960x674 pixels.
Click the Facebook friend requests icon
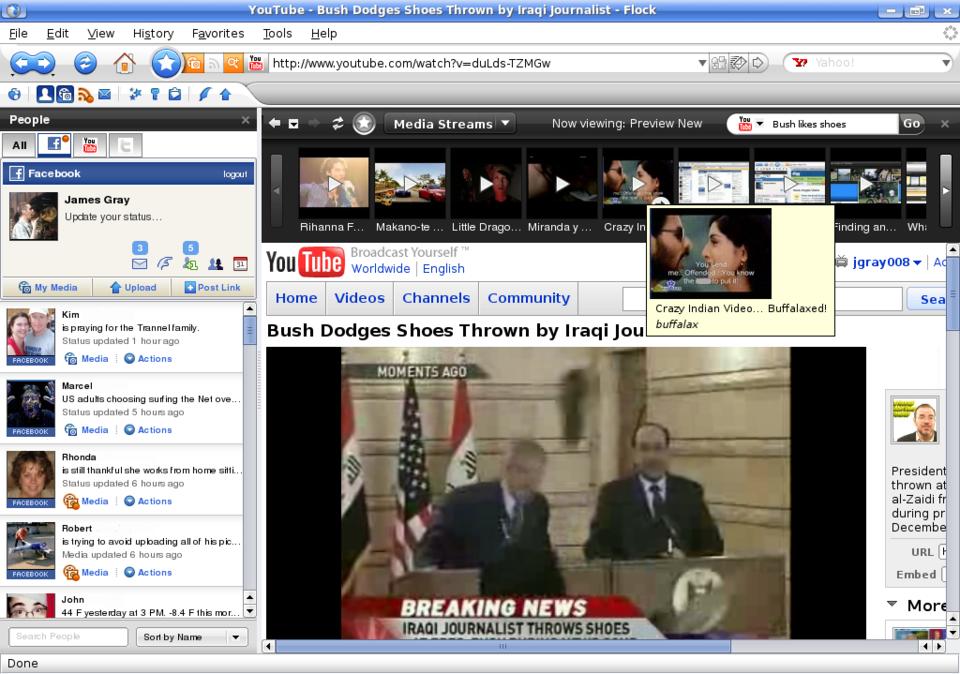click(190, 264)
